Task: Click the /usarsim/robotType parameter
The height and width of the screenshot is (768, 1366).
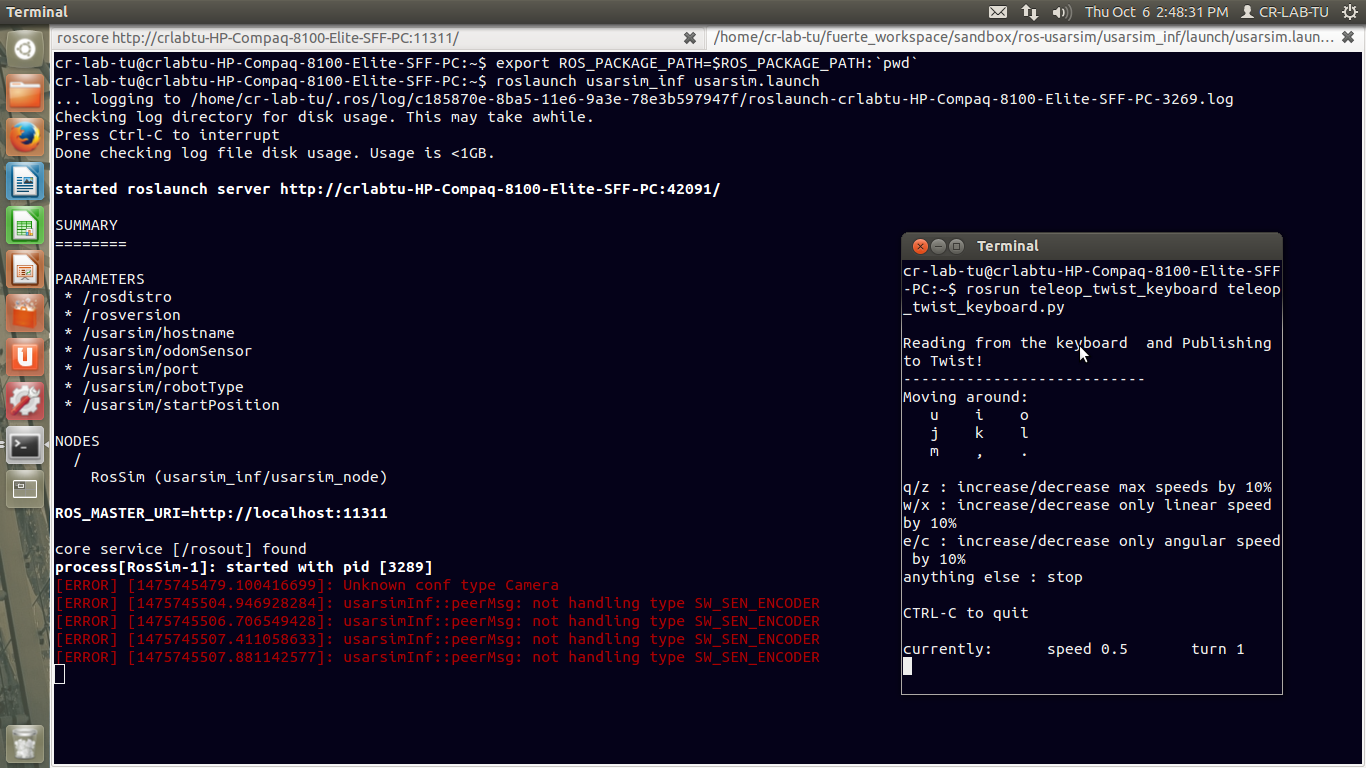Action: (x=163, y=387)
